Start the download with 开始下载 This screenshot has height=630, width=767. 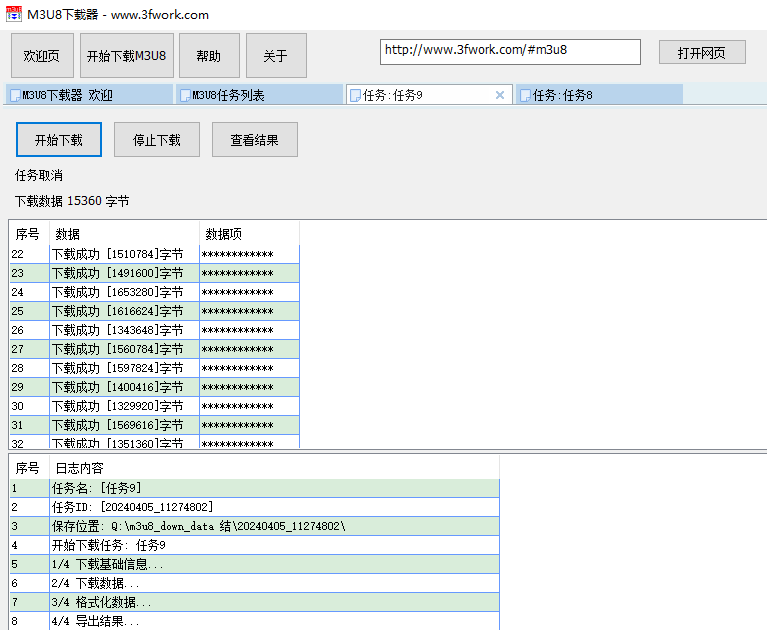coord(59,140)
